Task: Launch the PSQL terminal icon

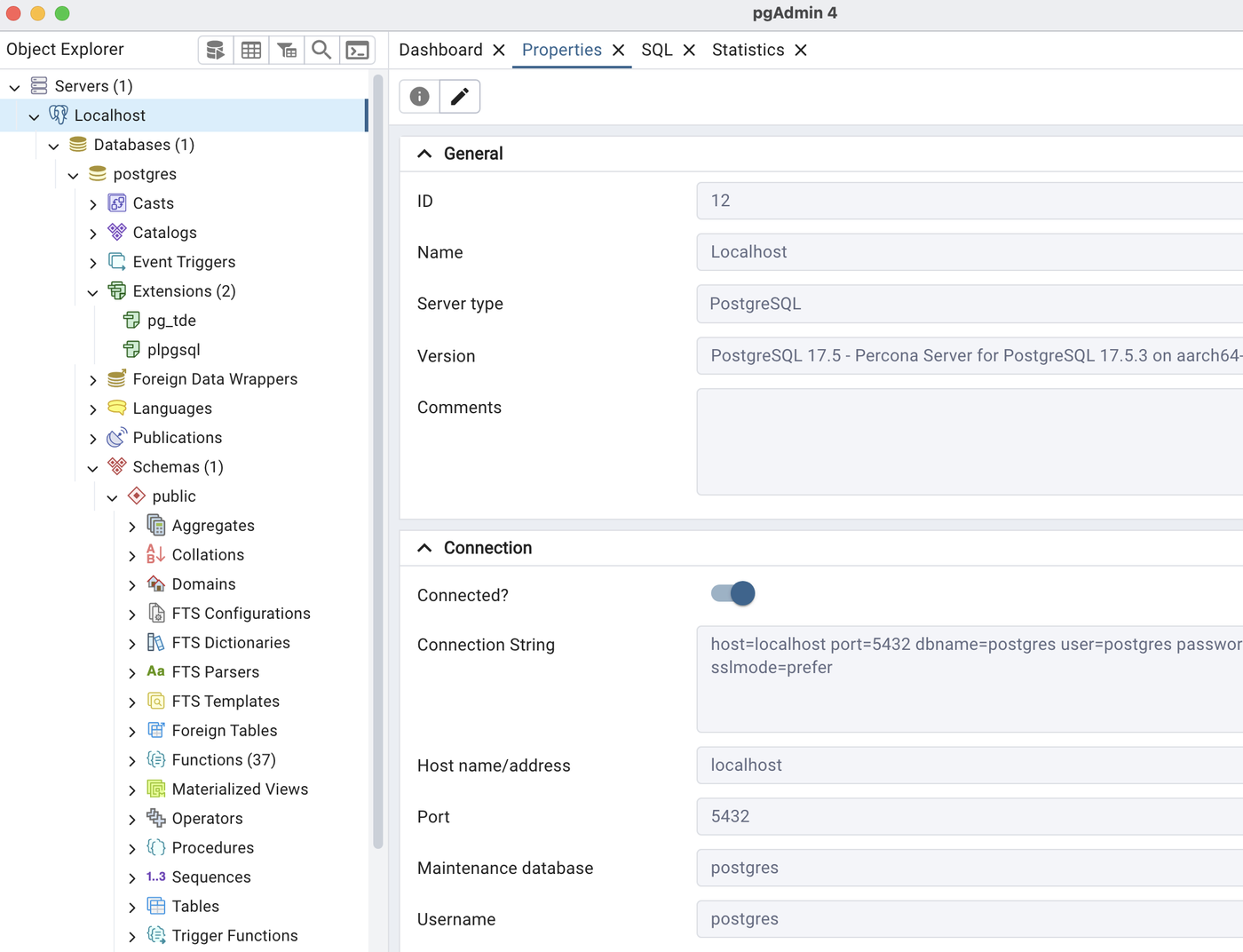Action: click(x=357, y=49)
